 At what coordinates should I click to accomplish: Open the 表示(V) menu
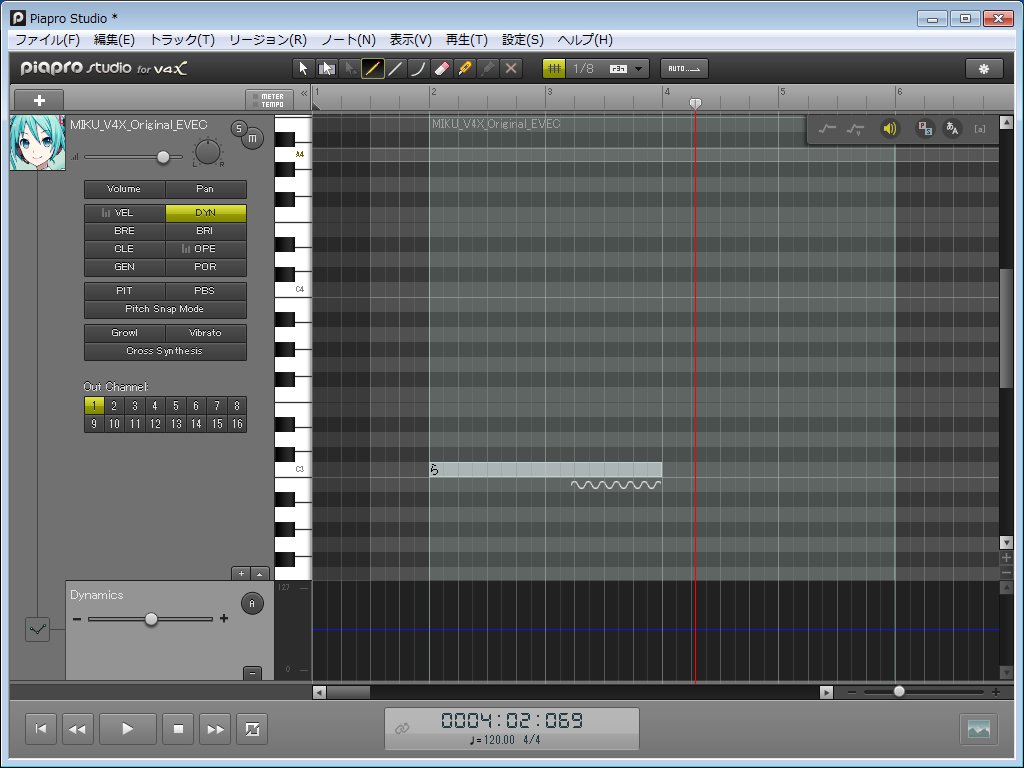[x=411, y=40]
